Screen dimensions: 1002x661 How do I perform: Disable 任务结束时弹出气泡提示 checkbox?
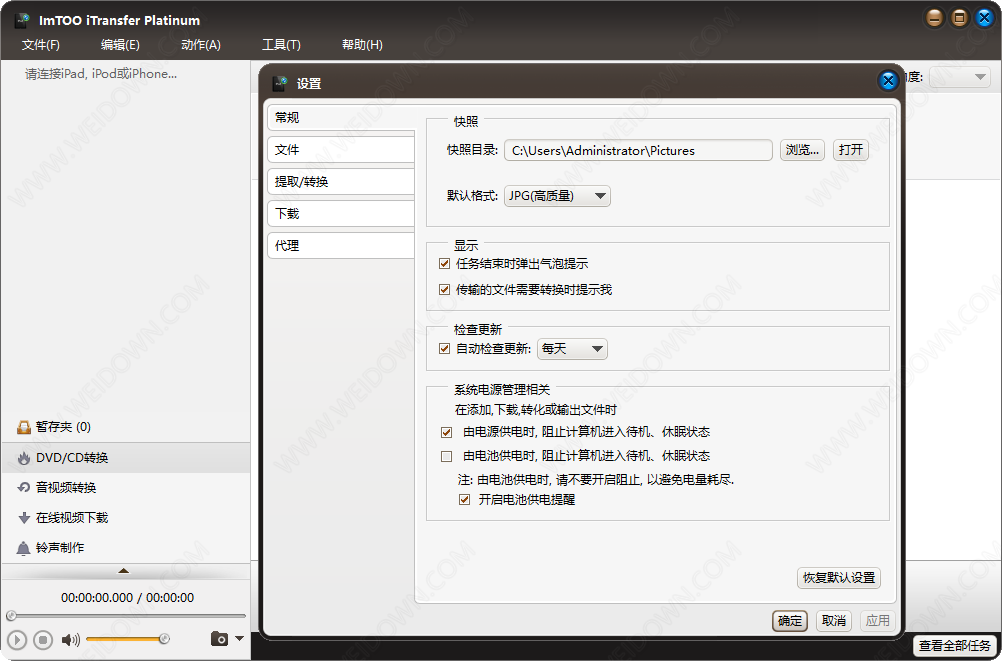click(445, 264)
